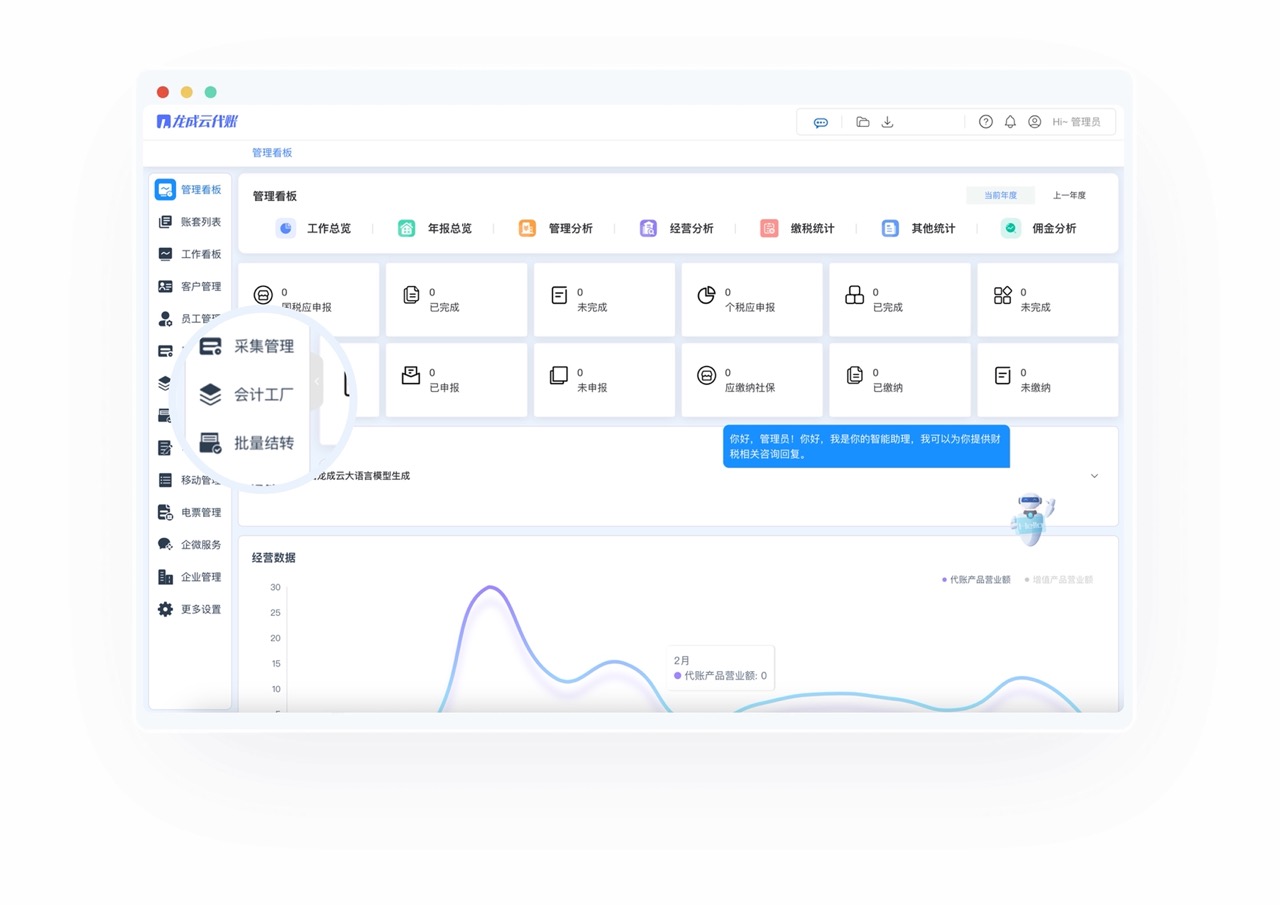Open the 已申报 stat card
This screenshot has width=1280, height=905.
tap(456, 380)
